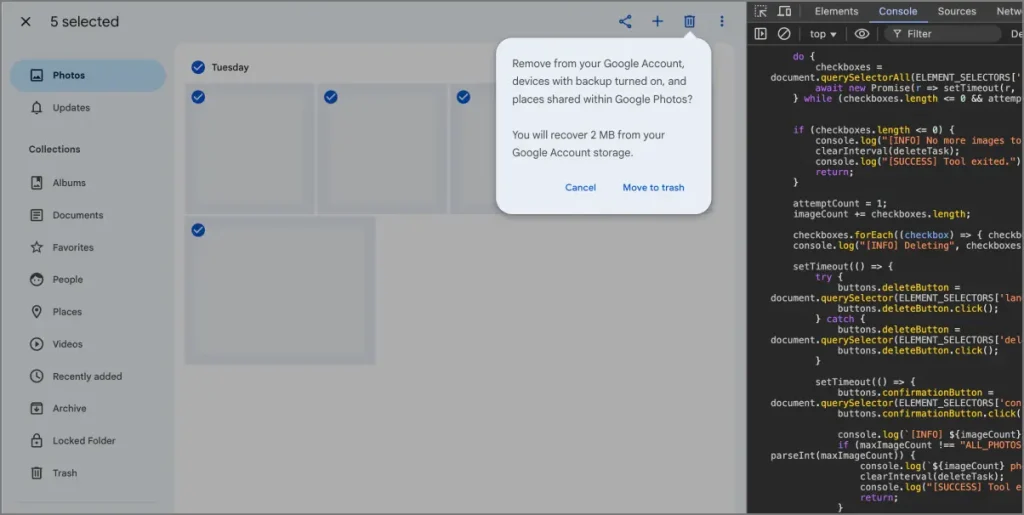Click the People face icon
The image size is (1024, 515).
click(37, 279)
